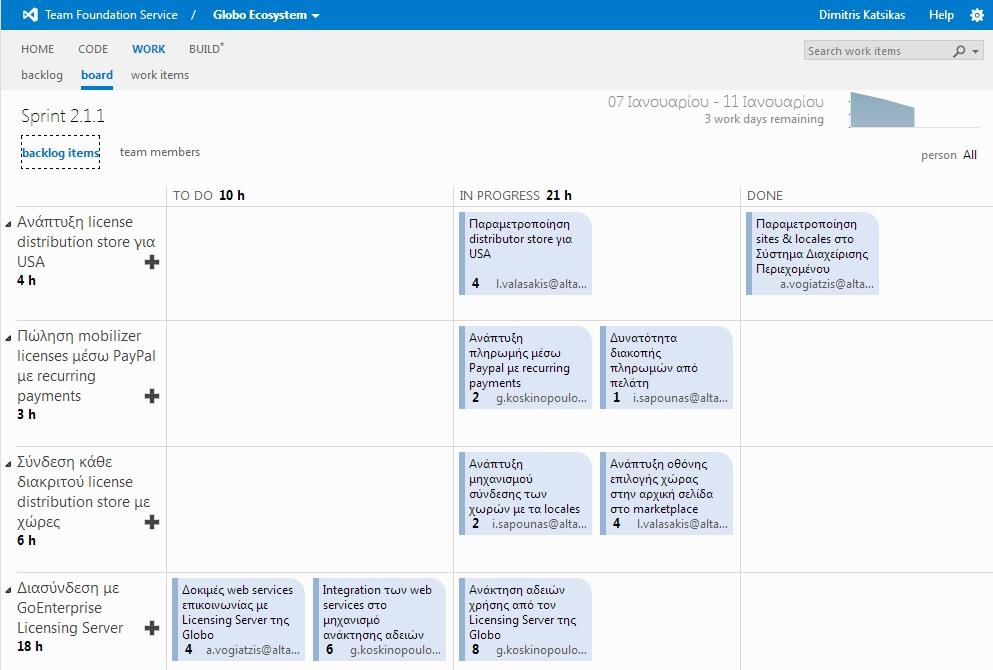This screenshot has width=993, height=670.
Task: Edit remaining hours 4 on distributor store card
Action: pyautogui.click(x=476, y=284)
